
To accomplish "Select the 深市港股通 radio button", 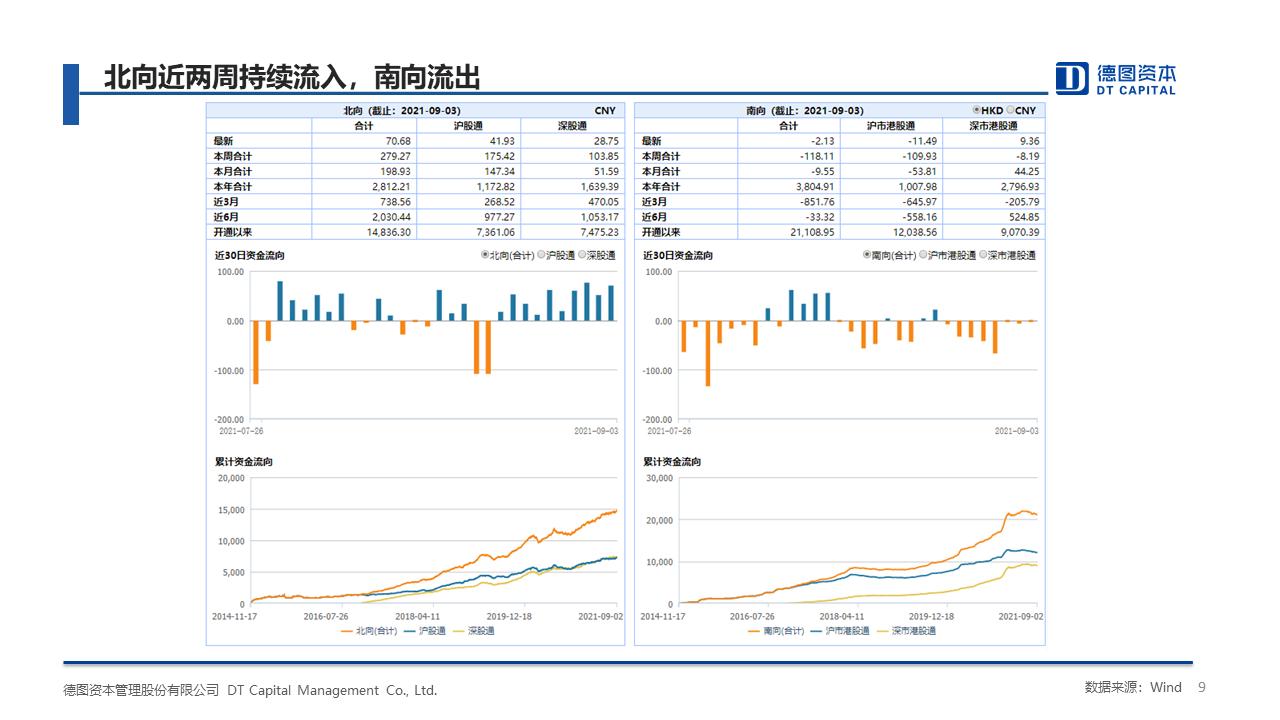I will coord(983,255).
